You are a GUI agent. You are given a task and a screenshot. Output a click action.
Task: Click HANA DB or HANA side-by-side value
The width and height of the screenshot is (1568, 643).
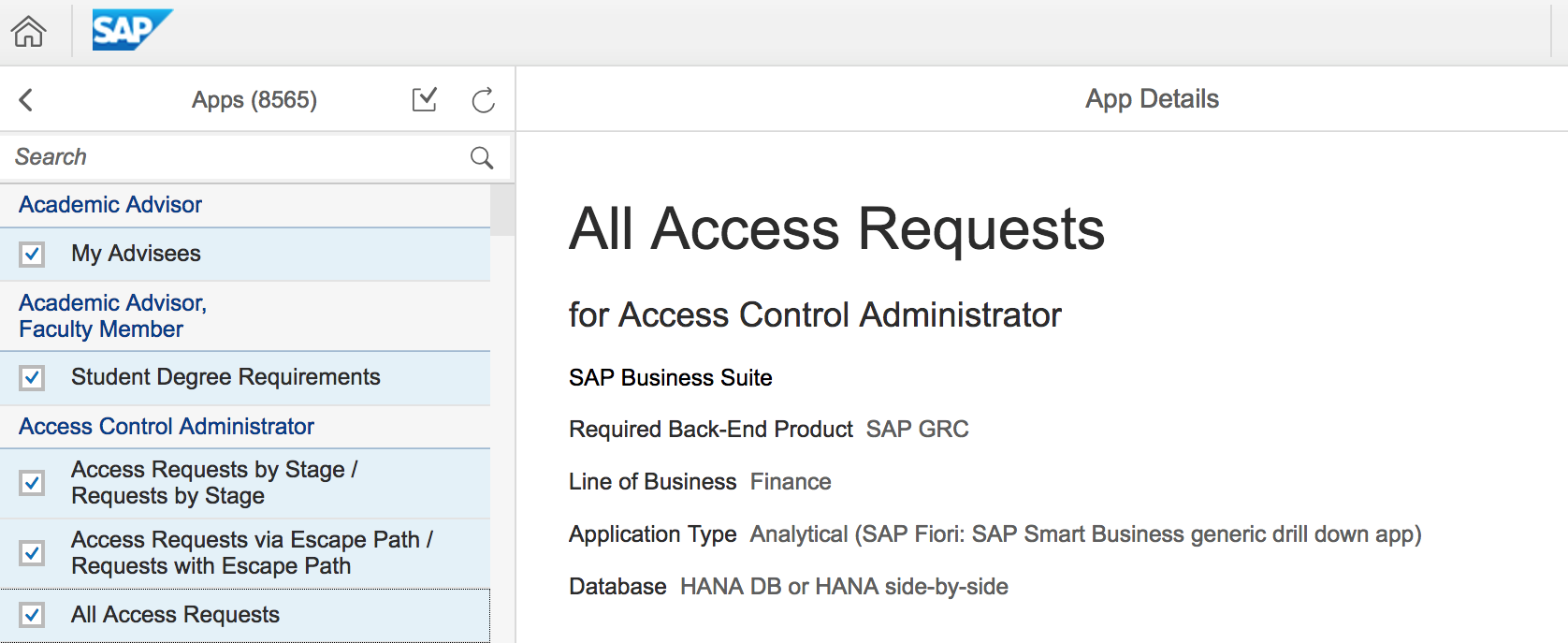[x=844, y=587]
